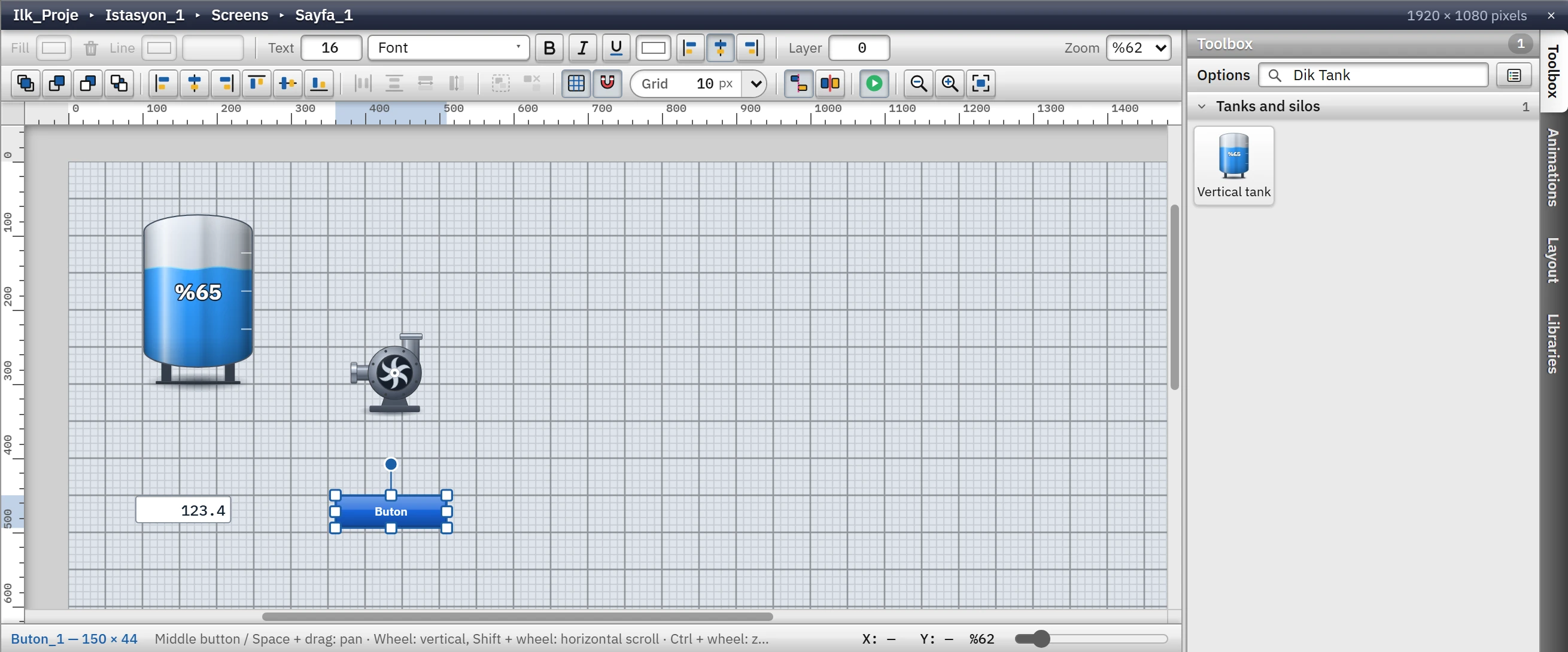The height and width of the screenshot is (652, 1568).
Task: Open the Font dropdown
Action: (449, 47)
